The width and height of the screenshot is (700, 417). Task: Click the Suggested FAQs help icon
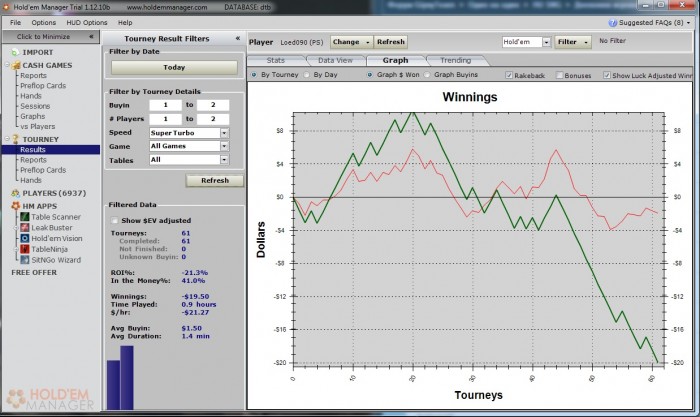pyautogui.click(x=612, y=23)
